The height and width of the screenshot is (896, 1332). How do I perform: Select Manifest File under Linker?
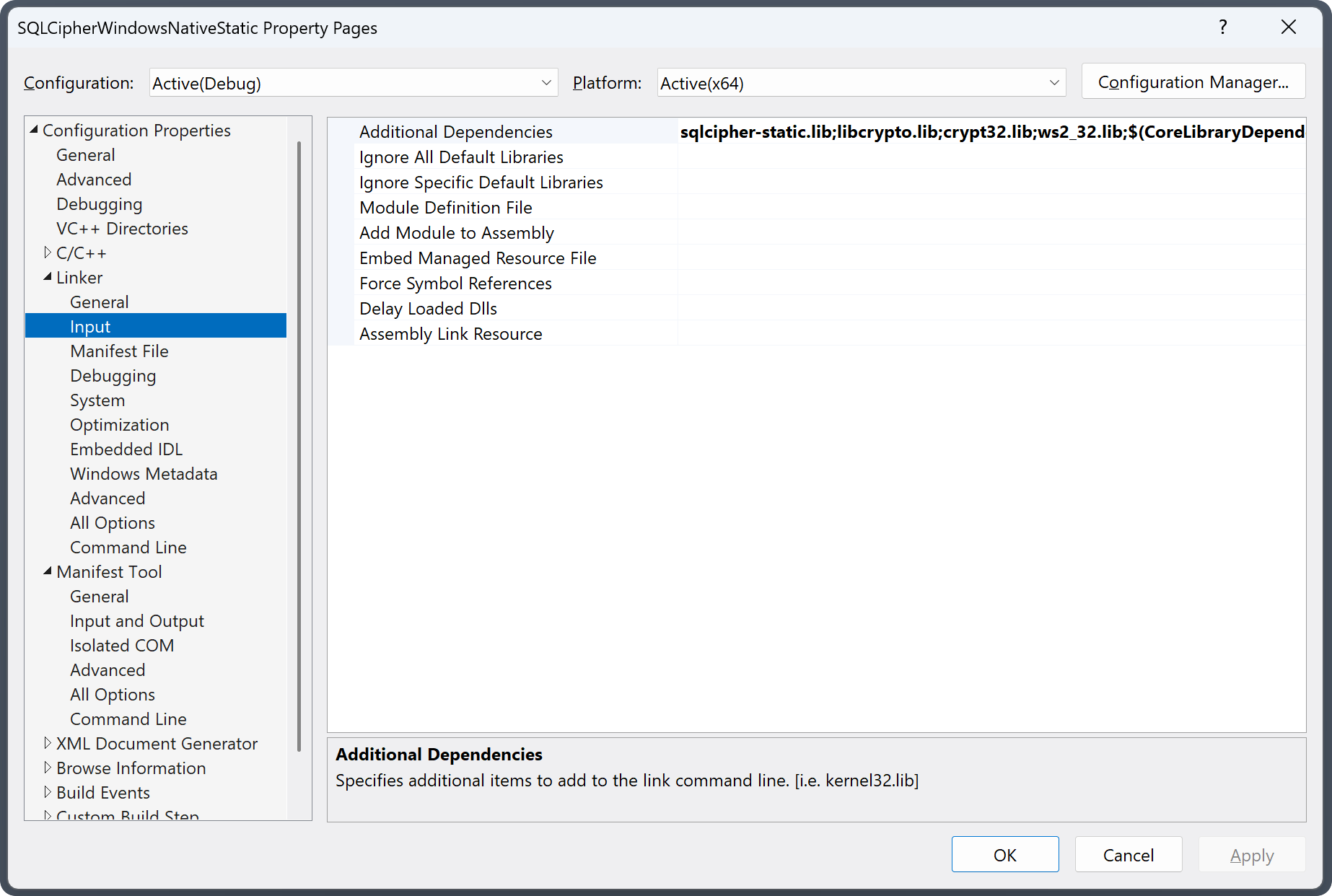(119, 351)
